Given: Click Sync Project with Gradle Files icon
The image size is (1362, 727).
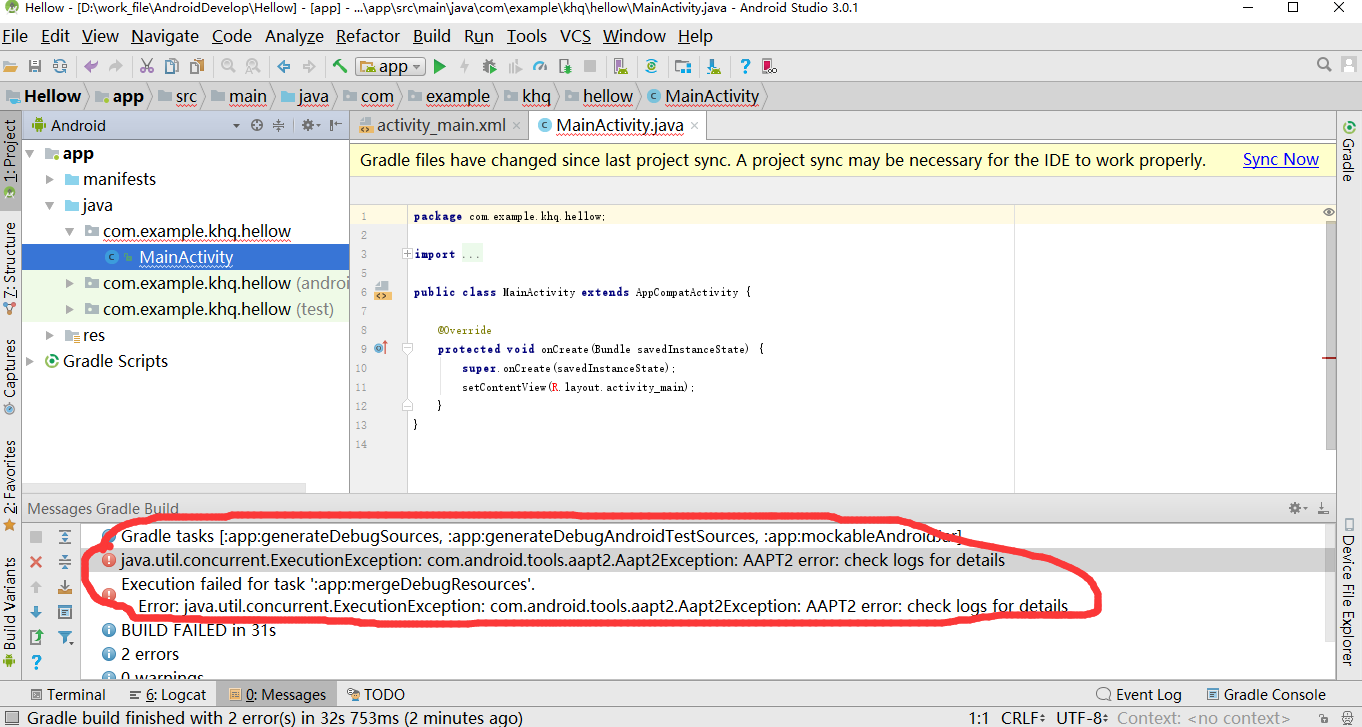Looking at the screenshot, I should [x=651, y=66].
